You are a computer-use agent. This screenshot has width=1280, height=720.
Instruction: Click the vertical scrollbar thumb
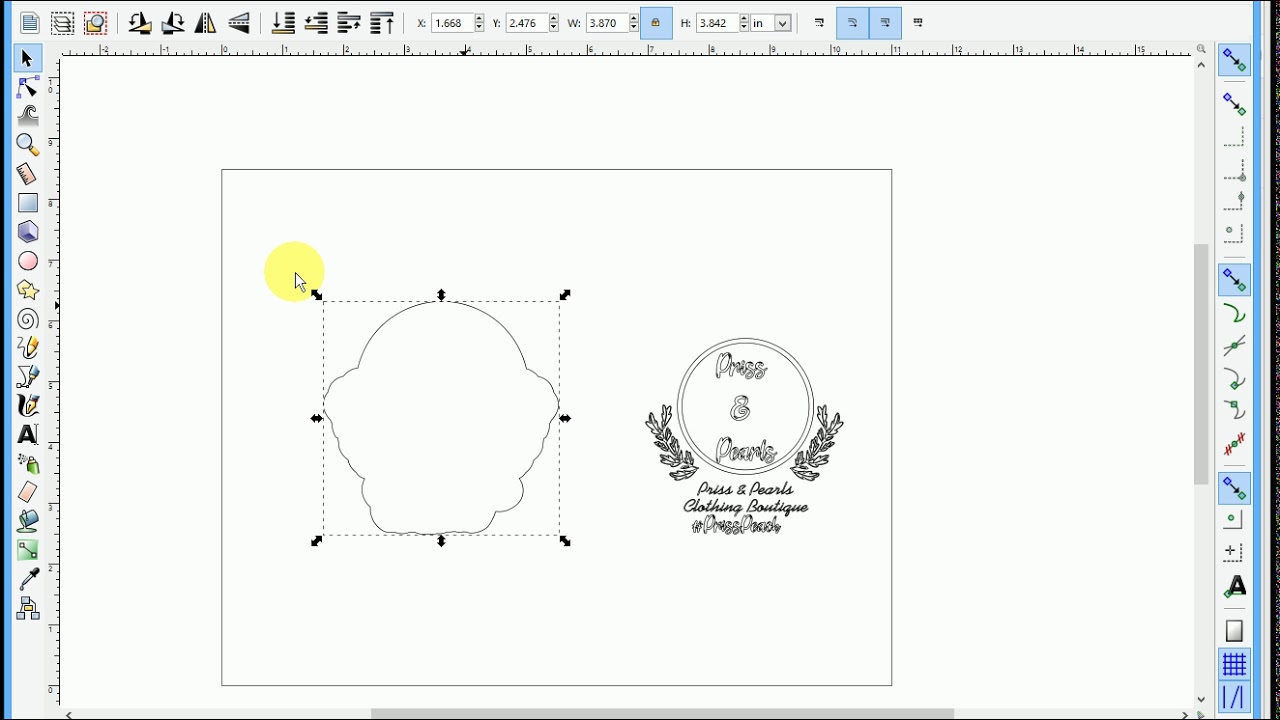coord(1201,364)
